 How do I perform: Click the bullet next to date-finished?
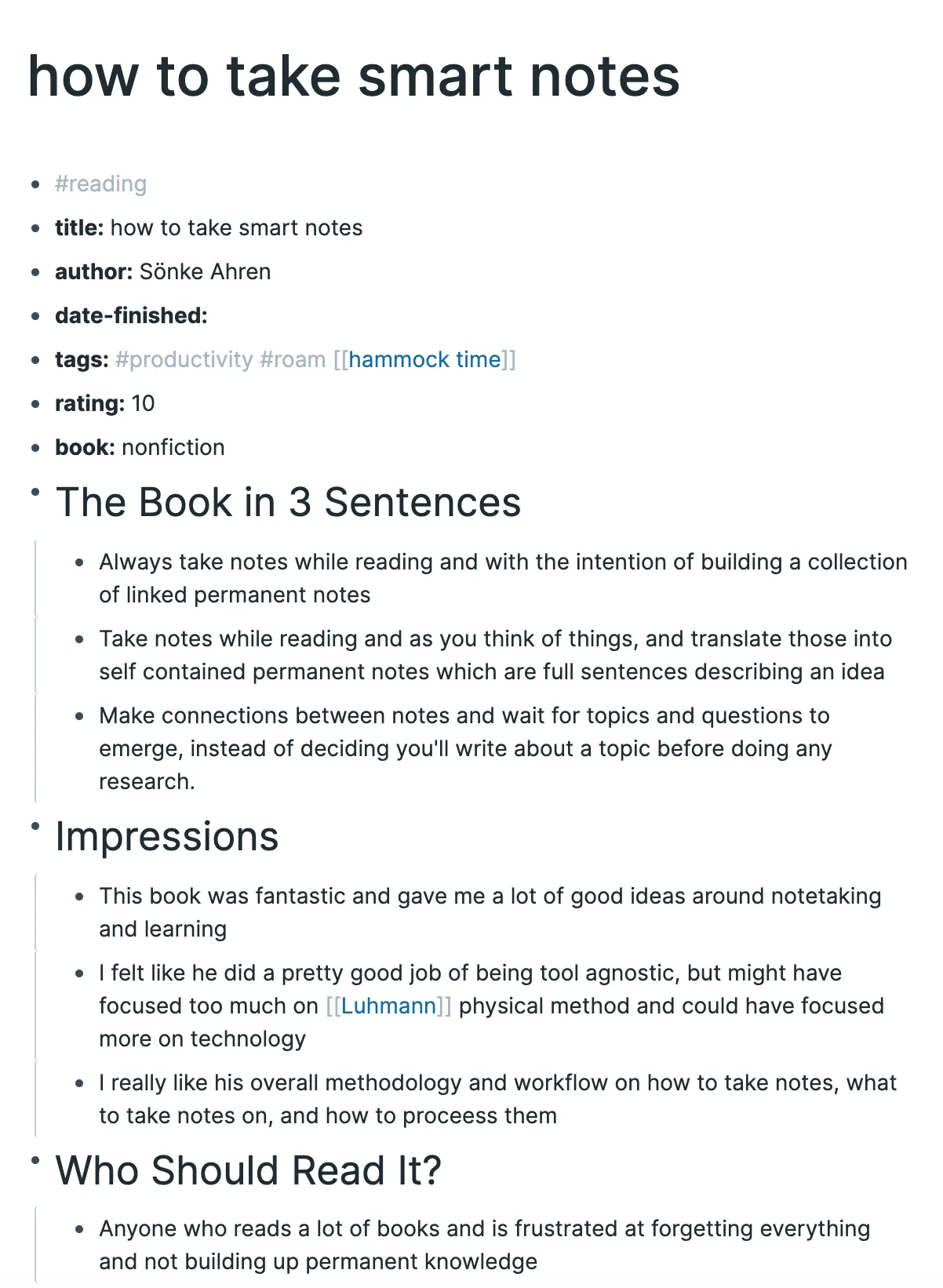[x=35, y=316]
